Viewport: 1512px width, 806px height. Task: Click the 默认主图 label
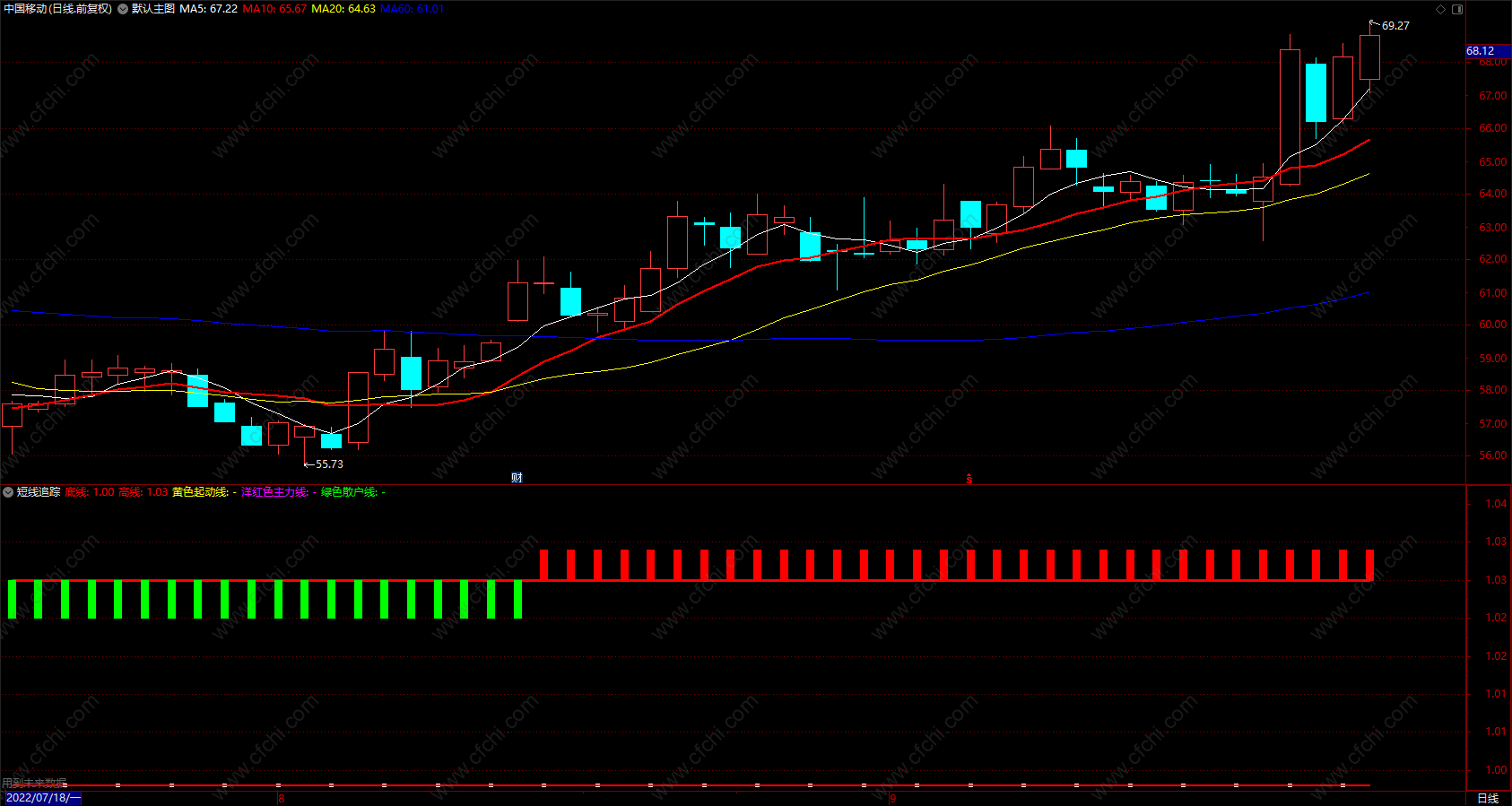click(153, 9)
